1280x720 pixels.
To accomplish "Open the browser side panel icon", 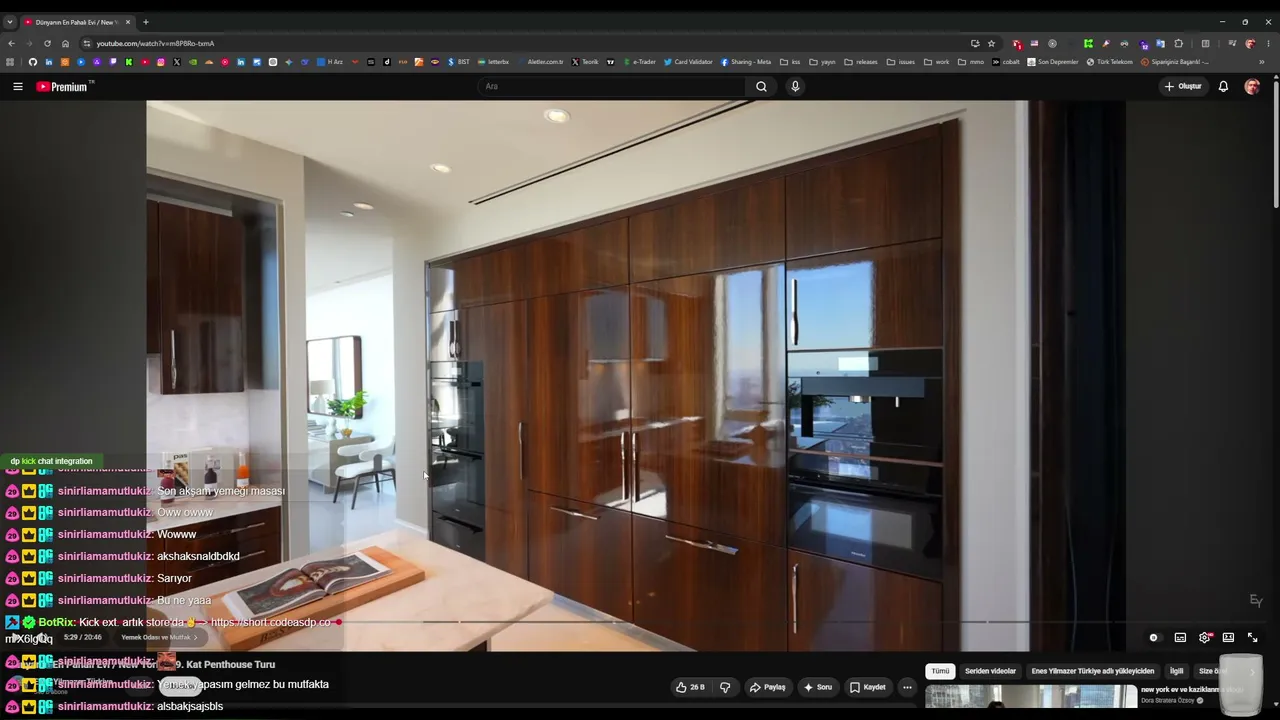I will (x=1205, y=43).
